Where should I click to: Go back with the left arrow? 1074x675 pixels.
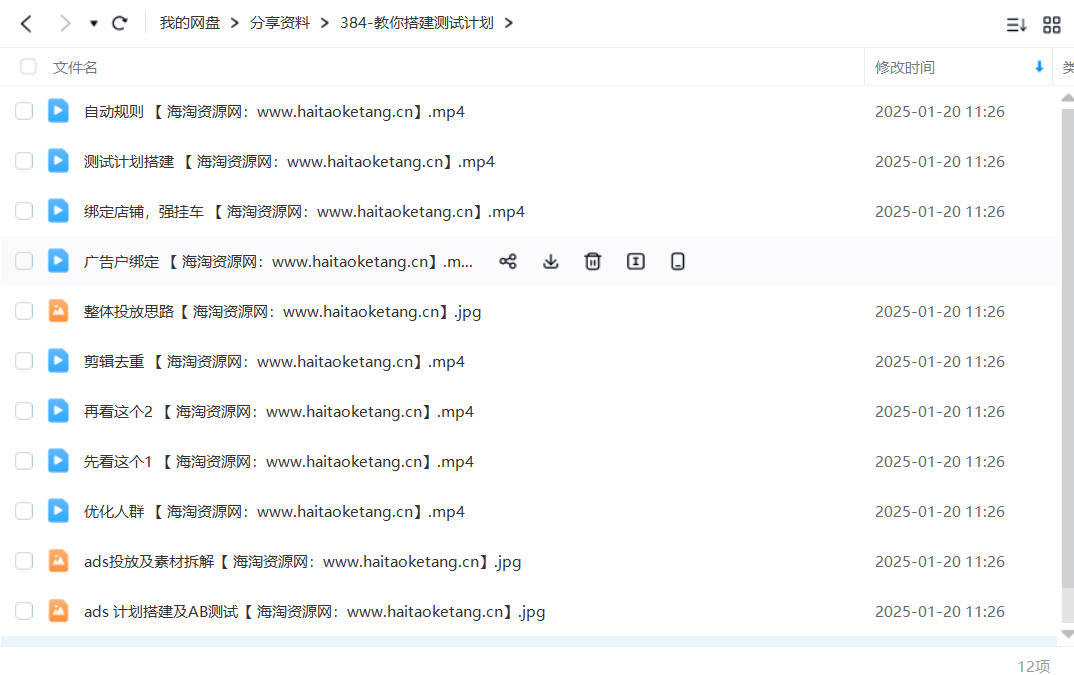(x=26, y=24)
